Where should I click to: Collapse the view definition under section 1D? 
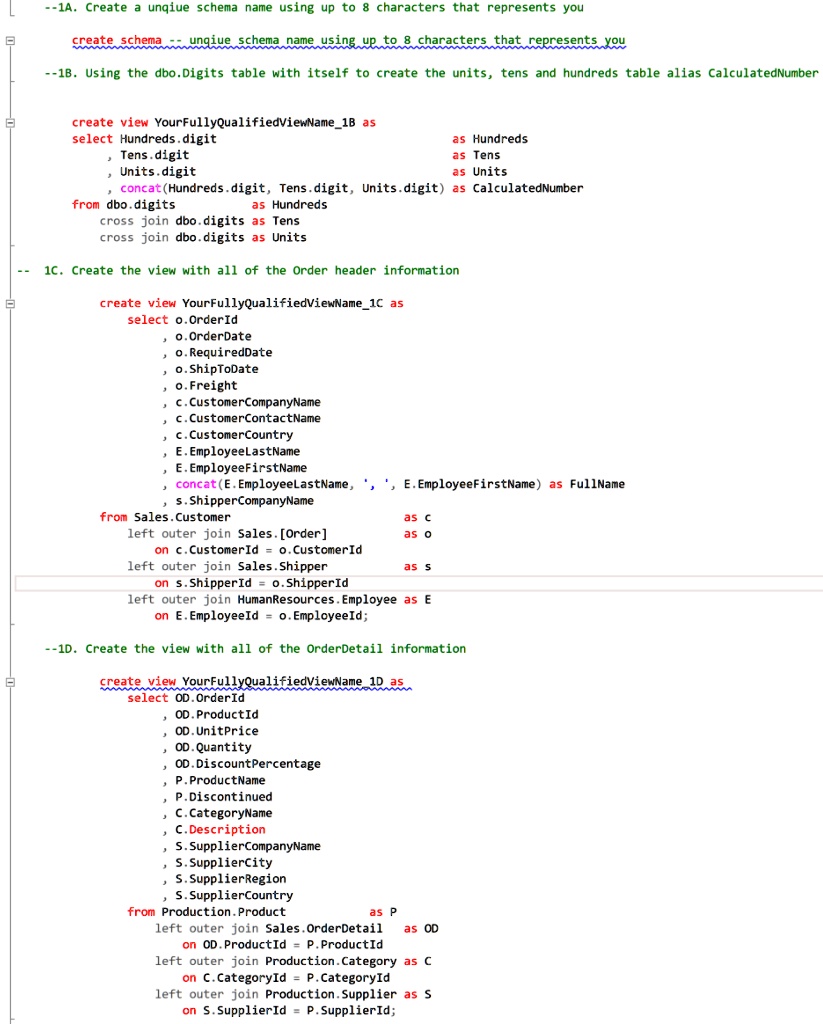[x=8, y=681]
